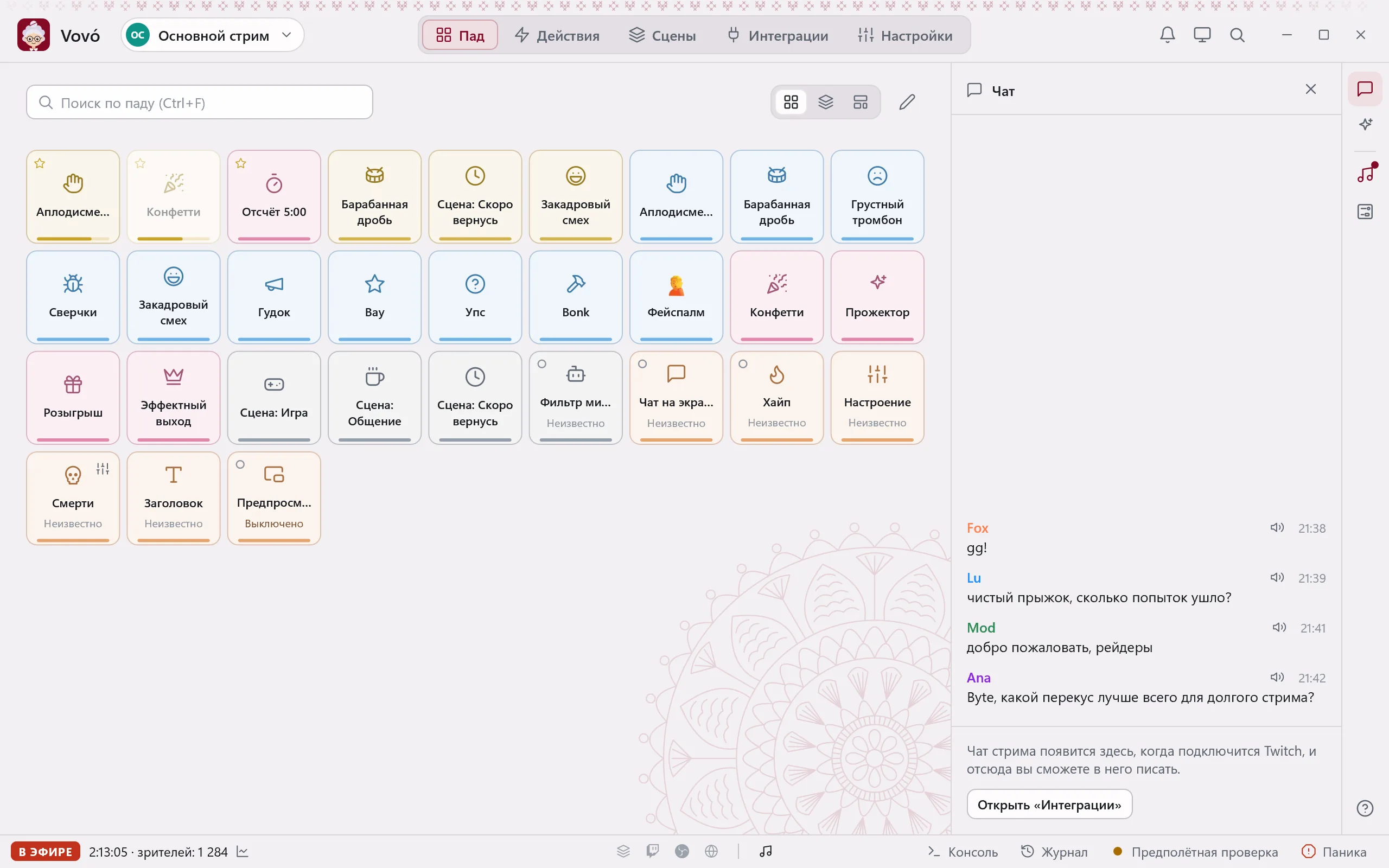The width and height of the screenshot is (1389, 868).
Task: Trigger the Фейспалм pad tile
Action: [x=676, y=297]
